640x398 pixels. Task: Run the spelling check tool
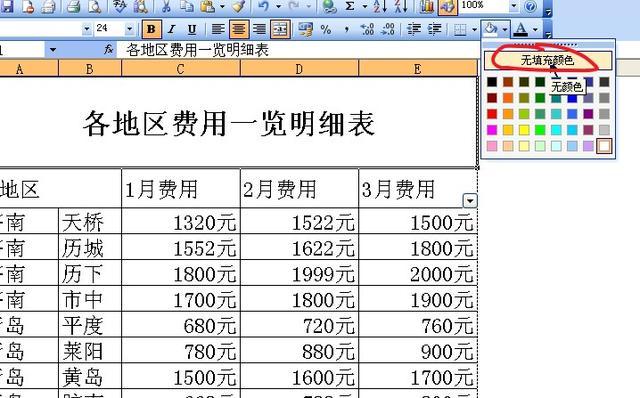pyautogui.click(x=119, y=5)
